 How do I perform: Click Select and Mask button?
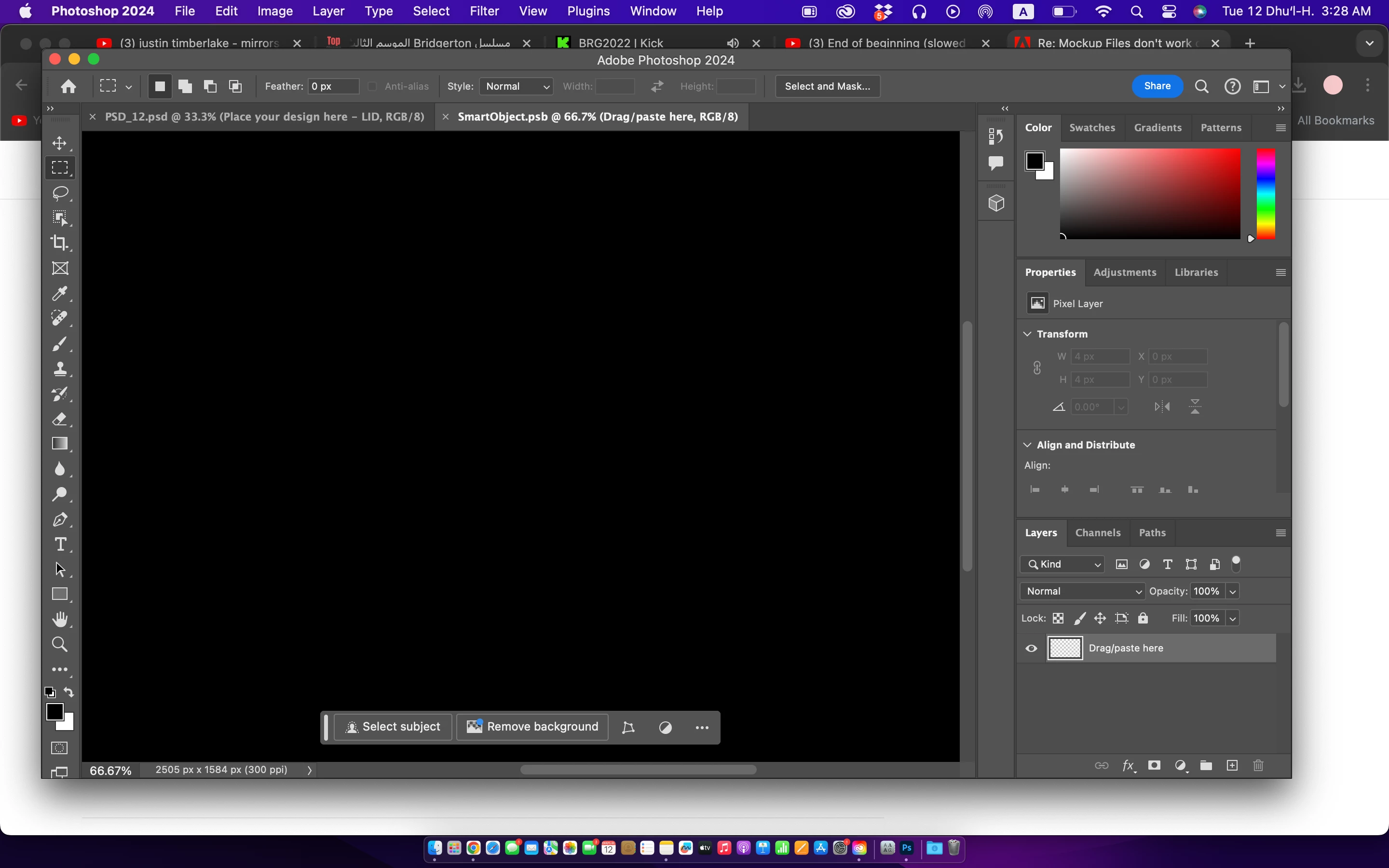point(827,86)
